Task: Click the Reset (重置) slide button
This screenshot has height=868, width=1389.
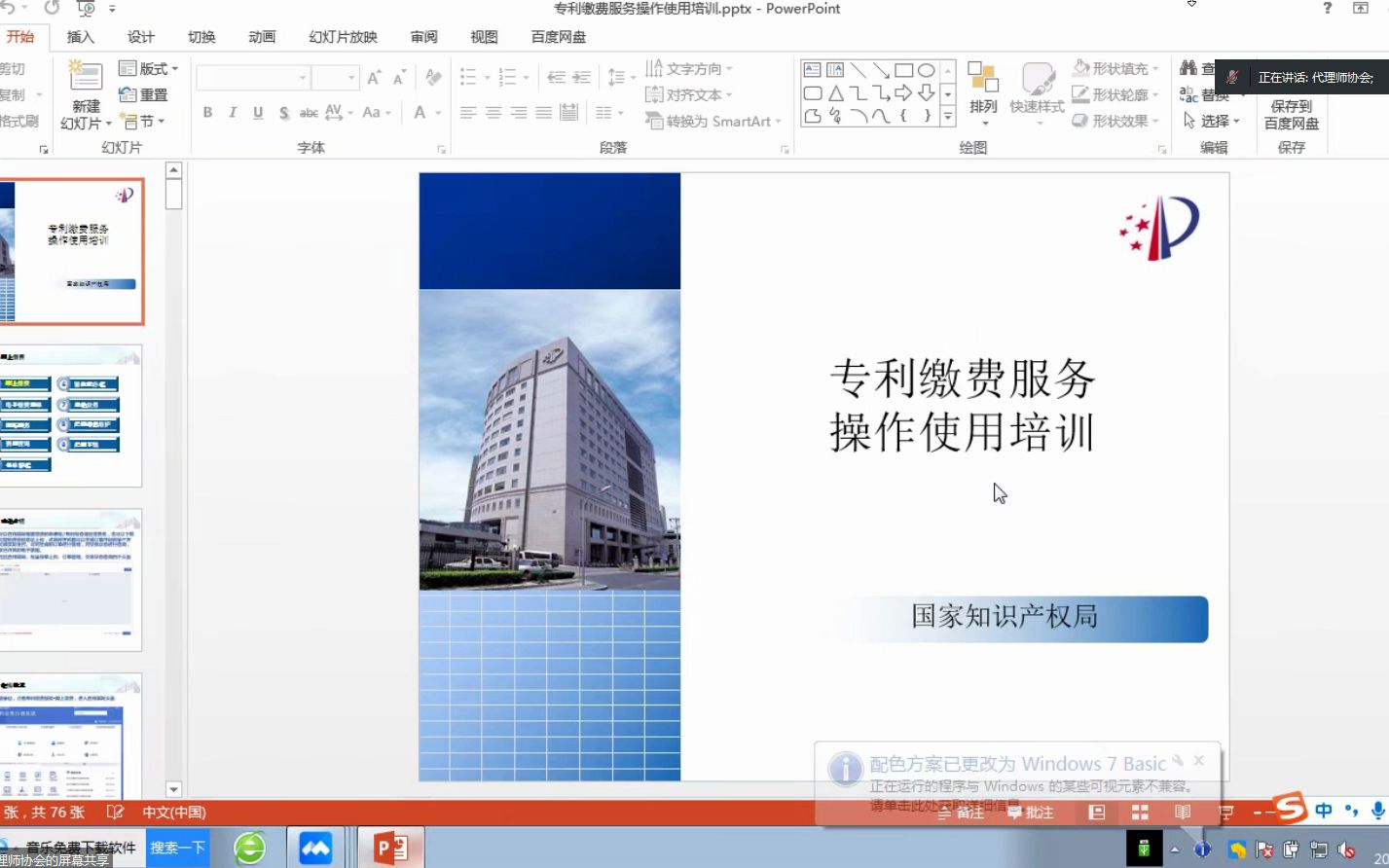Action: pyautogui.click(x=143, y=95)
